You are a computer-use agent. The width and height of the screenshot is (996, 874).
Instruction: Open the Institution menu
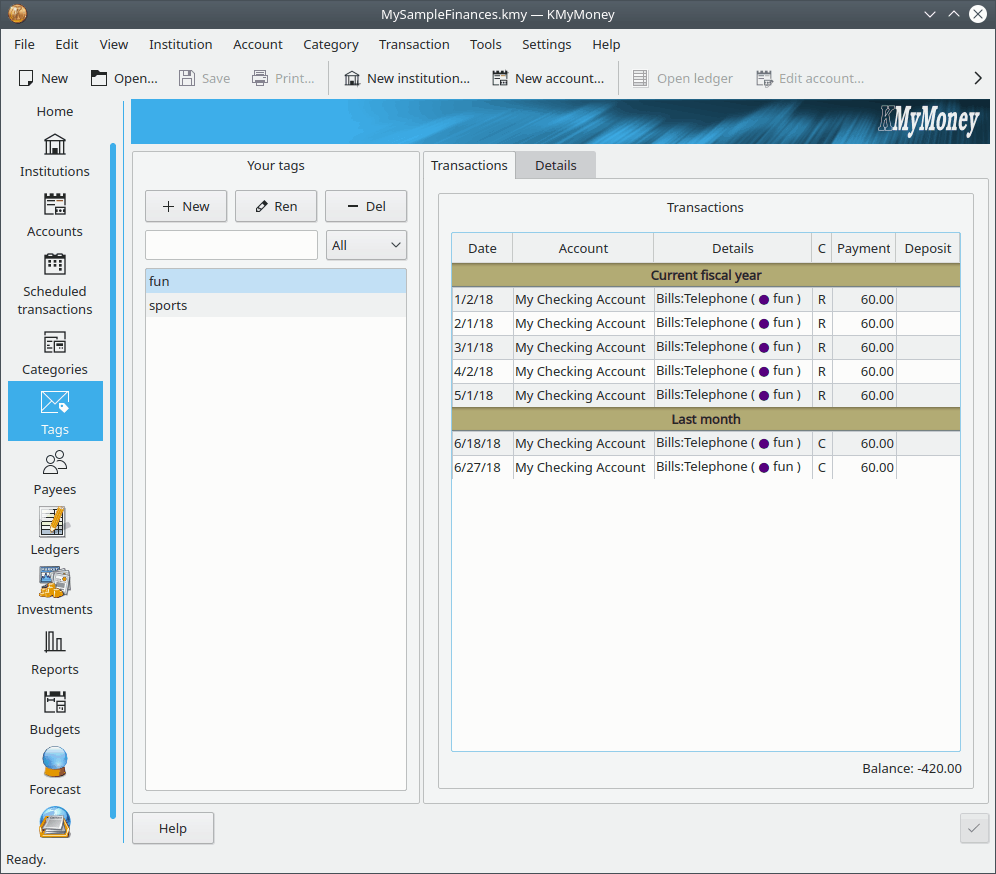[180, 44]
